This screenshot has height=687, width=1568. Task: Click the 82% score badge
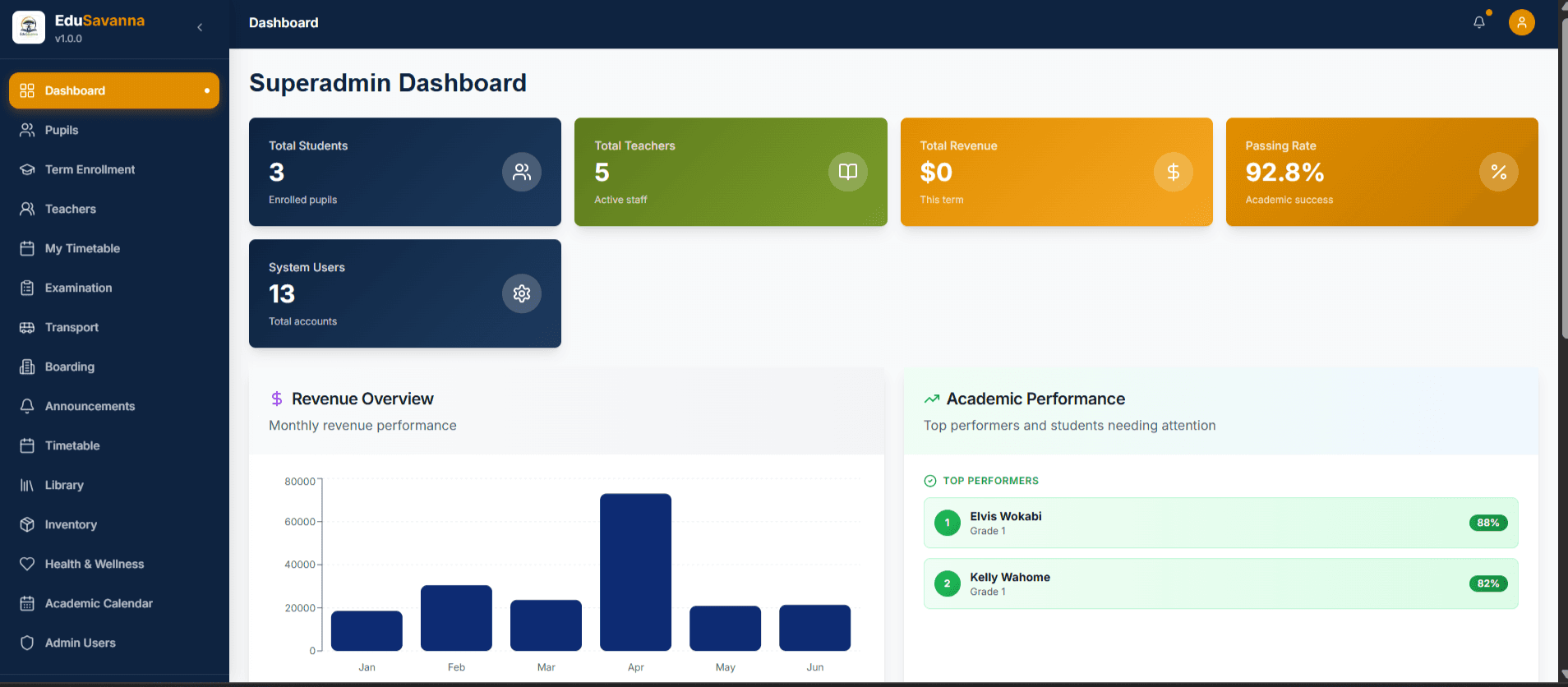[x=1487, y=583]
